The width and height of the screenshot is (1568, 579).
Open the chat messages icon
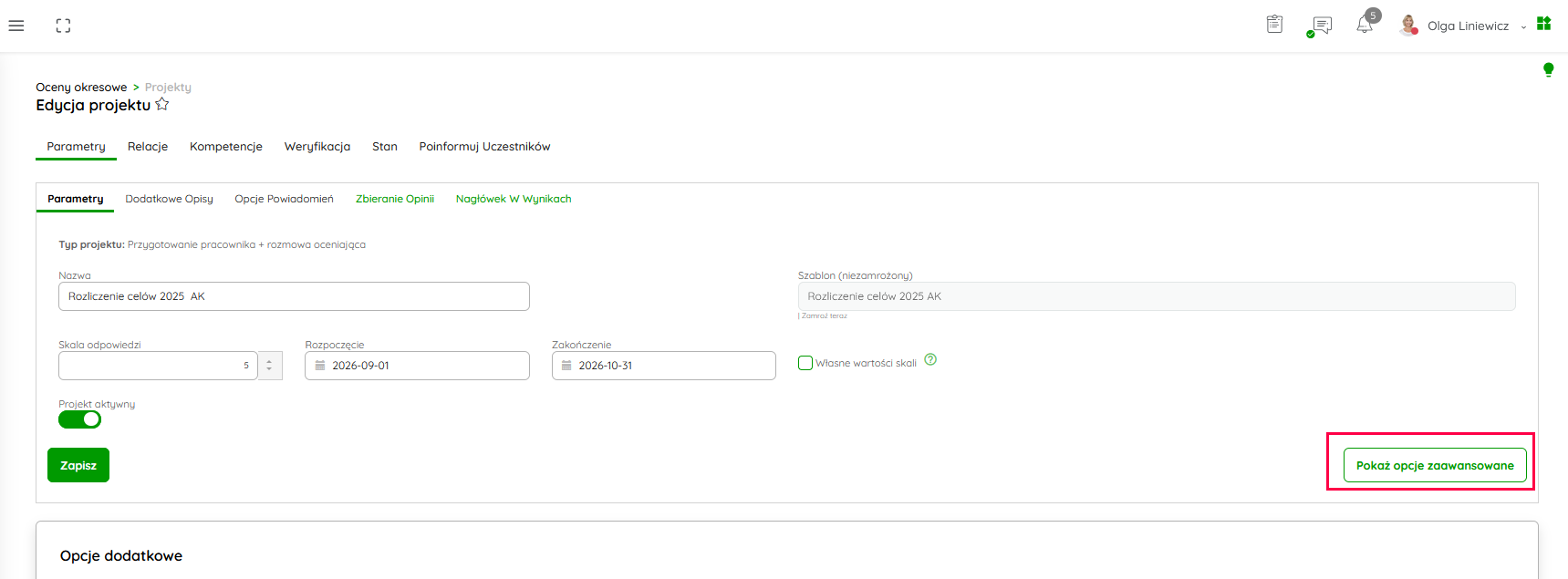[1319, 26]
